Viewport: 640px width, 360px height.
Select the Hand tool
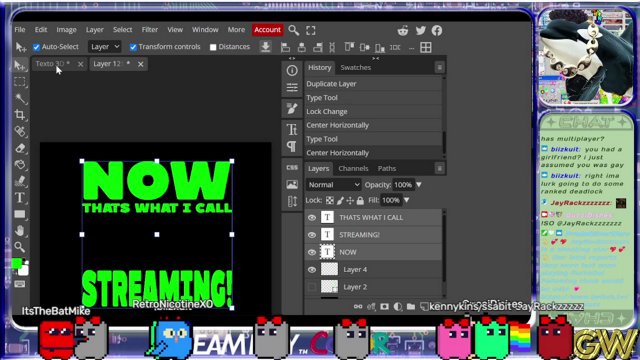click(19, 231)
